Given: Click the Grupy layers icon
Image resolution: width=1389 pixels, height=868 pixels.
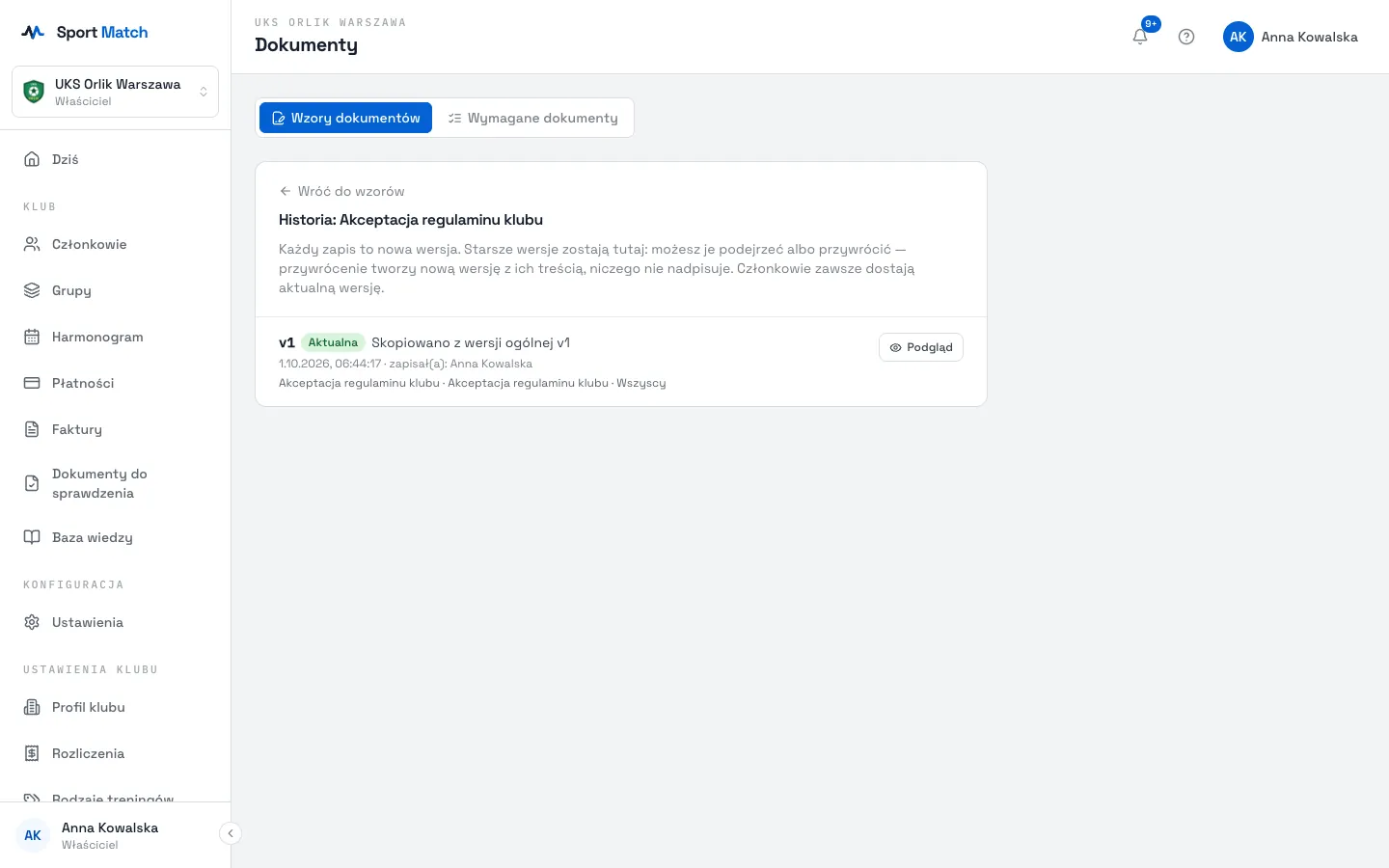Looking at the screenshot, I should coord(32,290).
